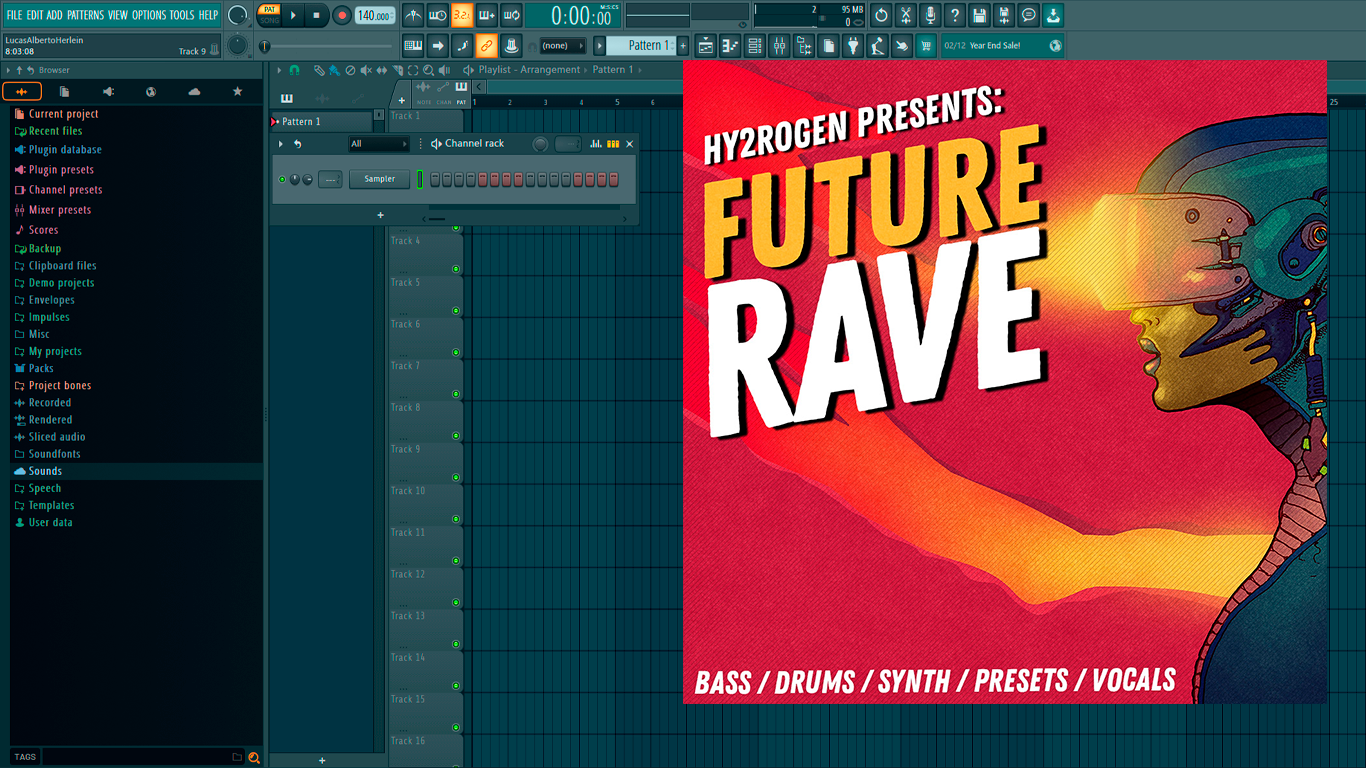Adjust the Sampler channel volume knob

[x=307, y=180]
